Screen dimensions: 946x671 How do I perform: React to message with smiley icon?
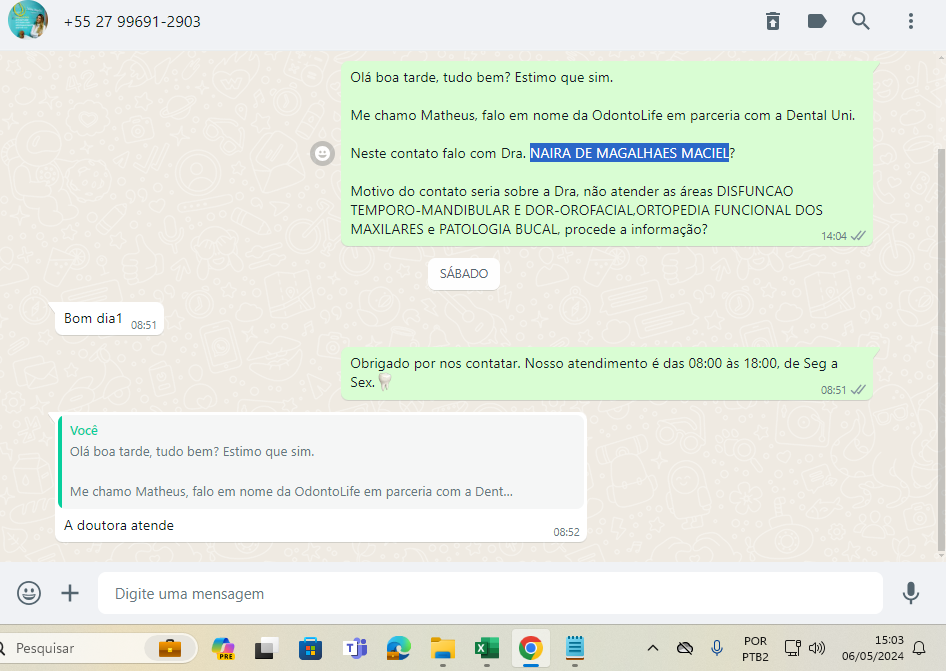[x=322, y=153]
